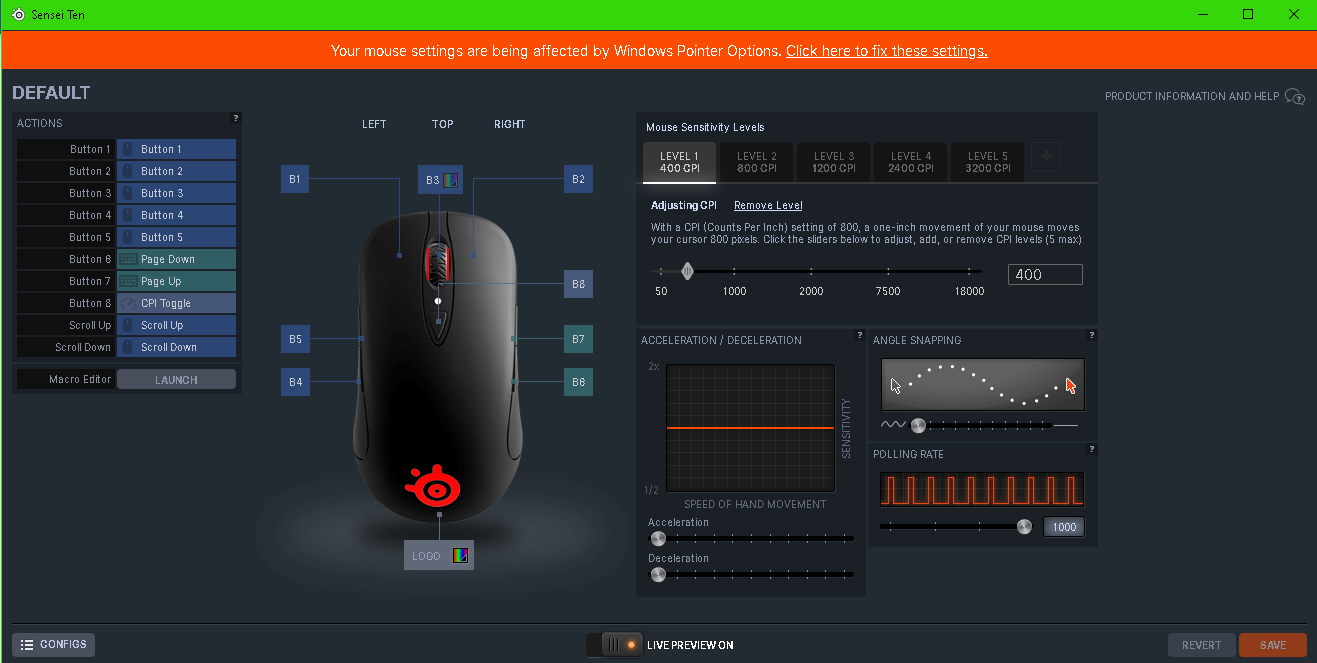Change the Button 6 Page Down assignment

(x=176, y=259)
